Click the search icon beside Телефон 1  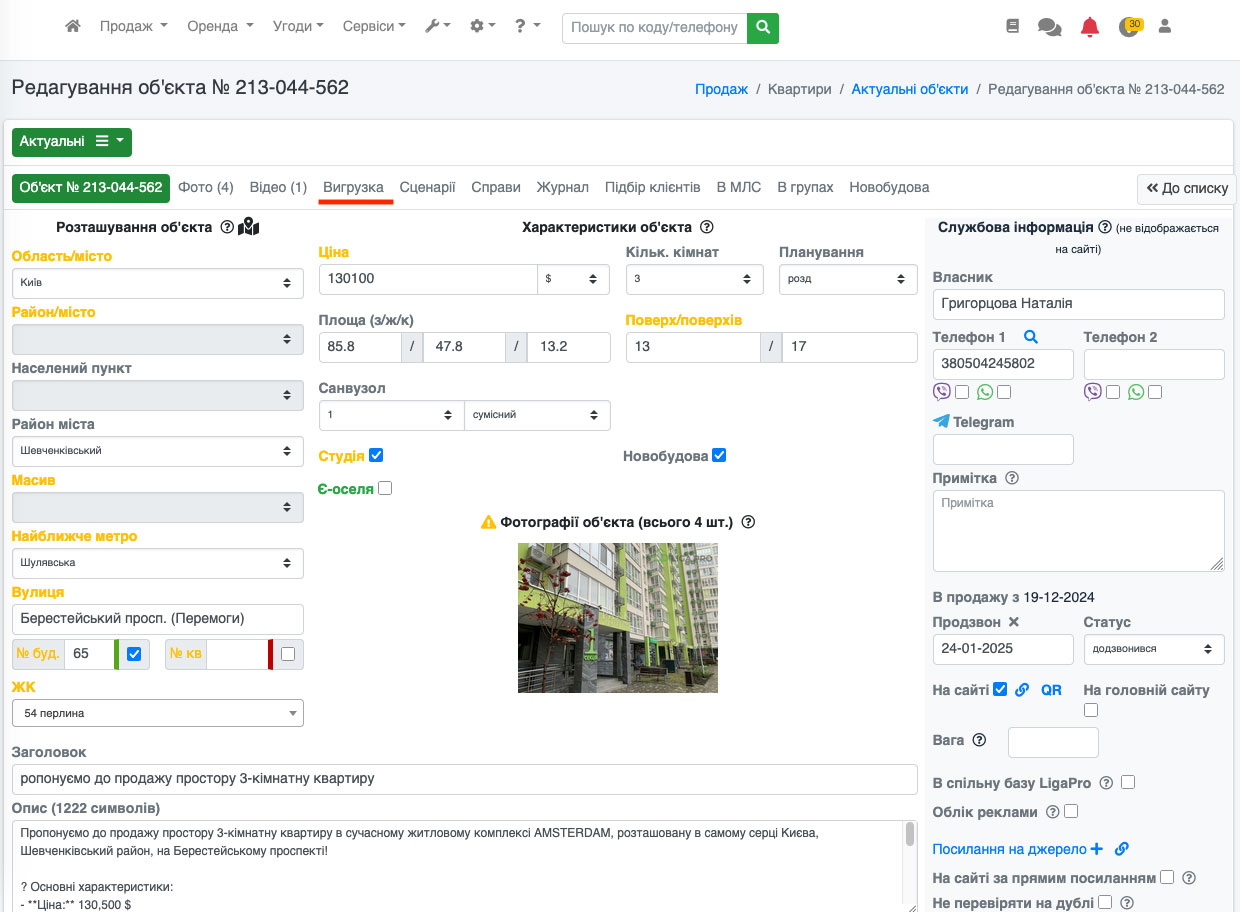pos(1031,338)
